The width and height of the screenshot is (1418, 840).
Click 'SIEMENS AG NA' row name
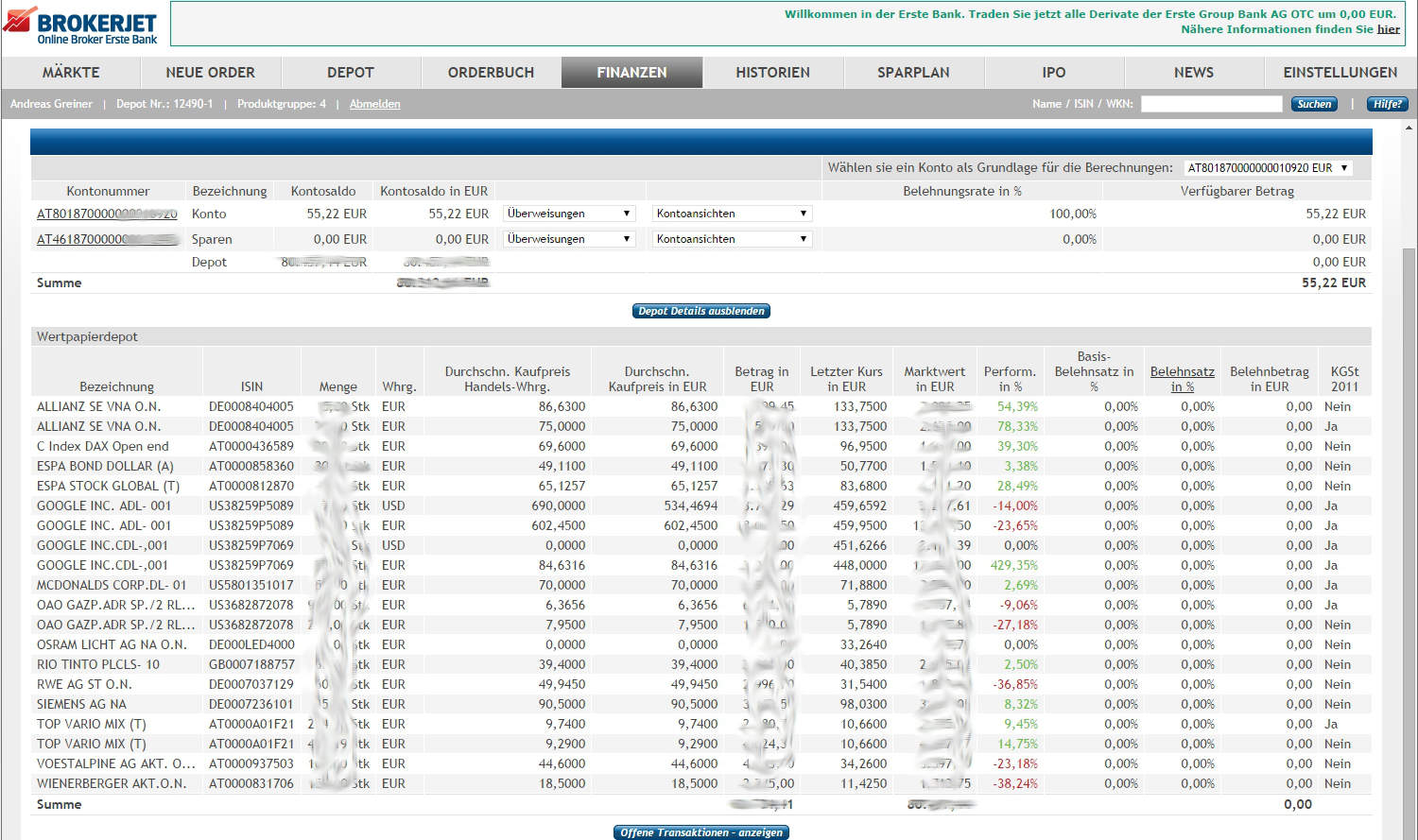[x=81, y=704]
